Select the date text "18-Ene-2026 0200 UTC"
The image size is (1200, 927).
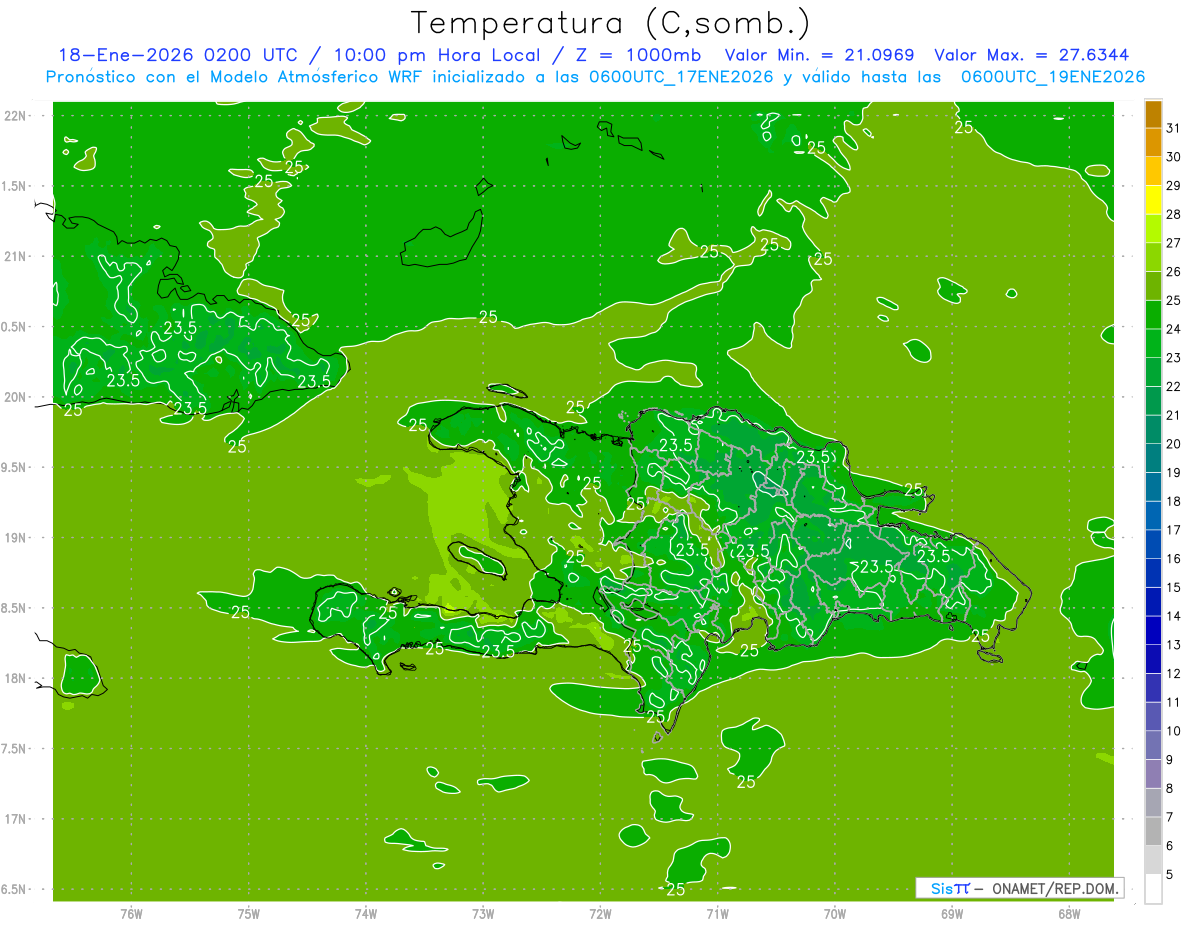pos(180,56)
